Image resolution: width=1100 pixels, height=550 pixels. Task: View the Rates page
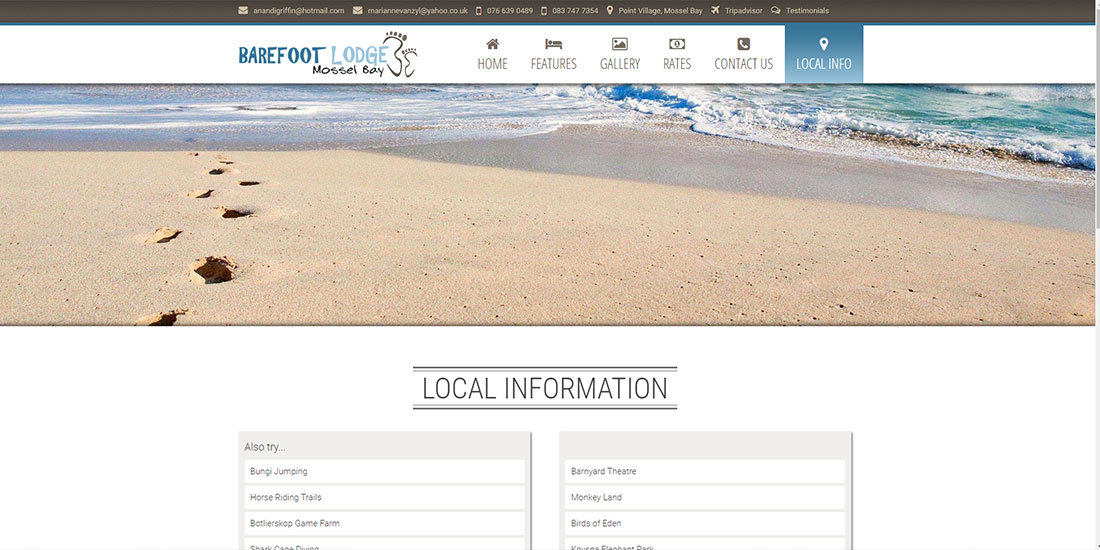click(x=677, y=54)
